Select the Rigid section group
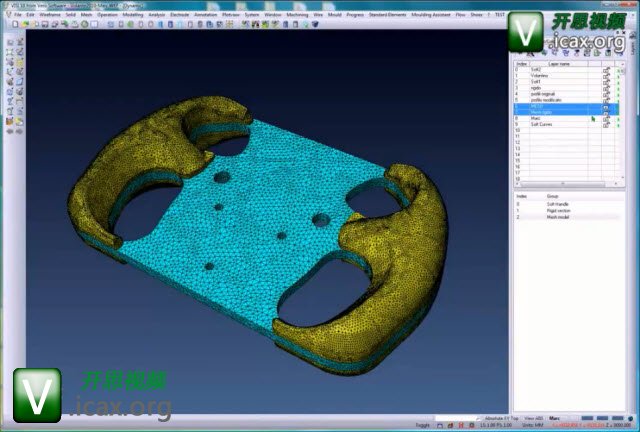The height and width of the screenshot is (432, 640). [x=558, y=211]
